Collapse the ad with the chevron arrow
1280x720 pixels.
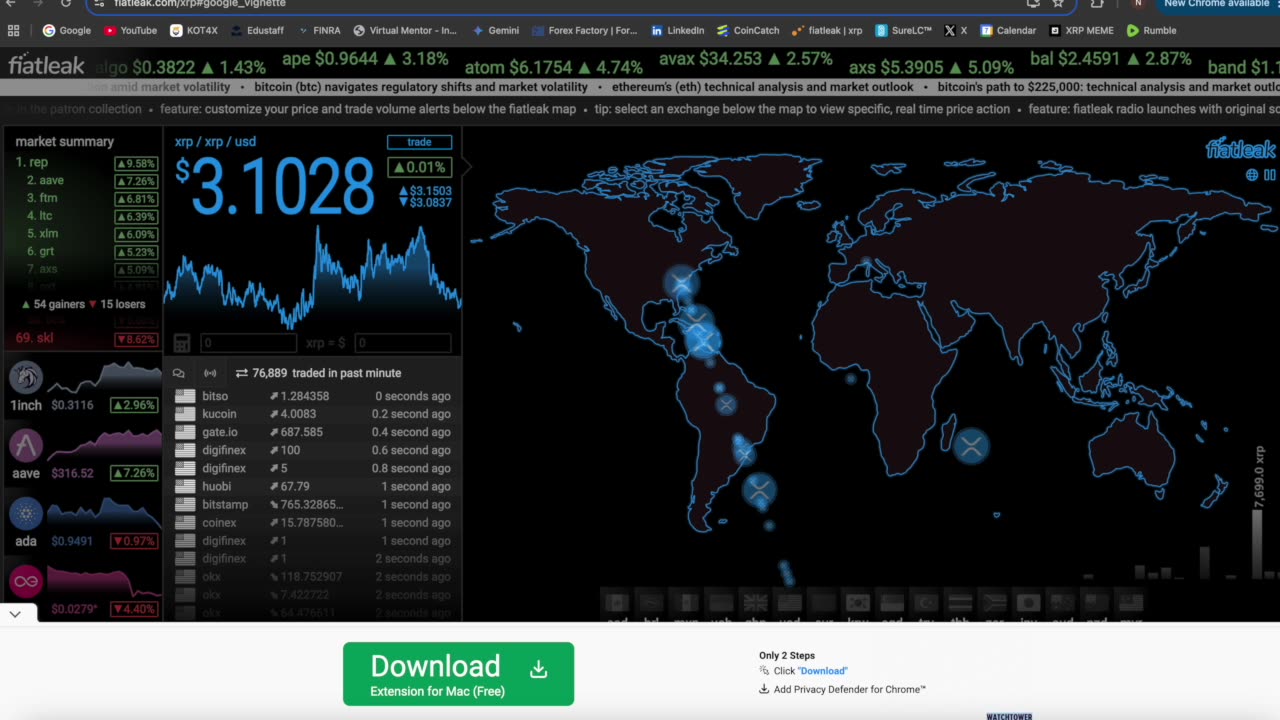pos(15,614)
